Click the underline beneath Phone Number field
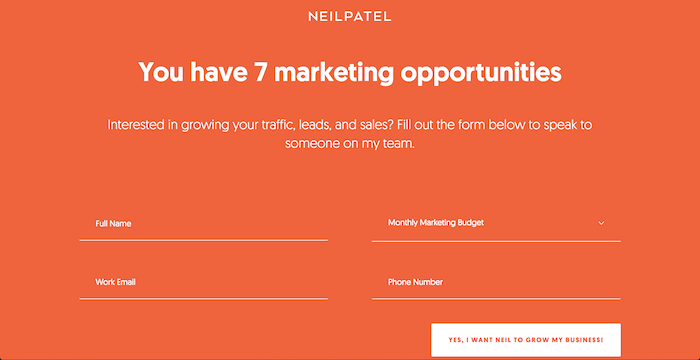700x360 pixels. coord(496,298)
